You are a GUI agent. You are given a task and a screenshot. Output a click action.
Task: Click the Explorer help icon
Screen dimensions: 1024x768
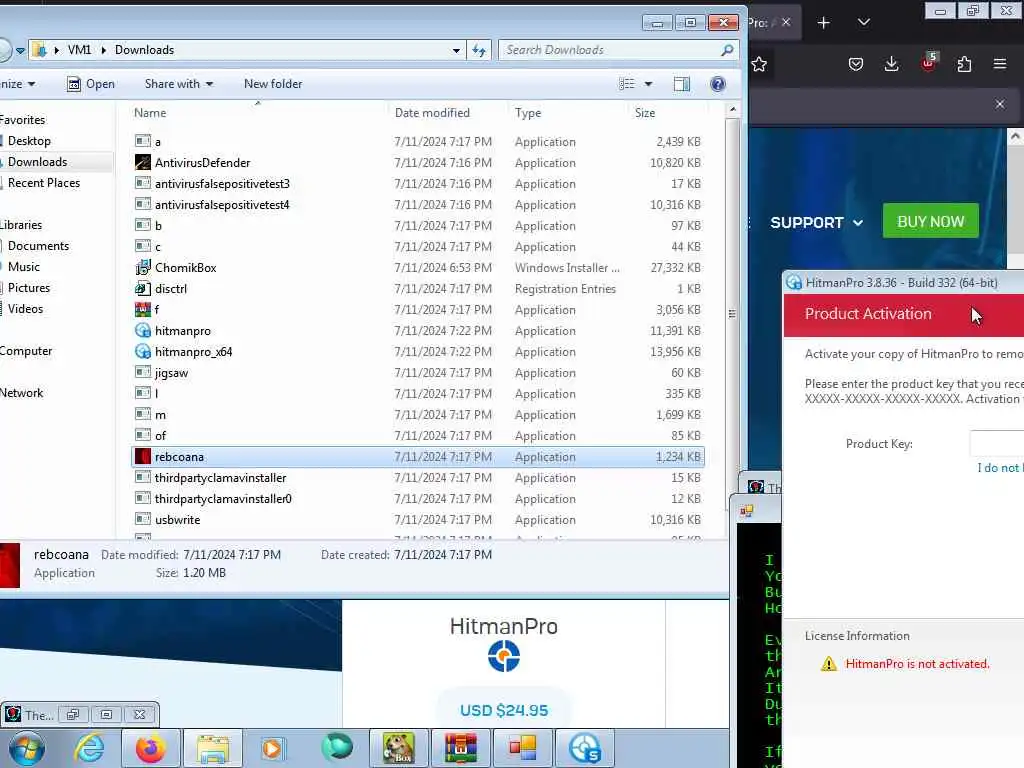(x=717, y=84)
